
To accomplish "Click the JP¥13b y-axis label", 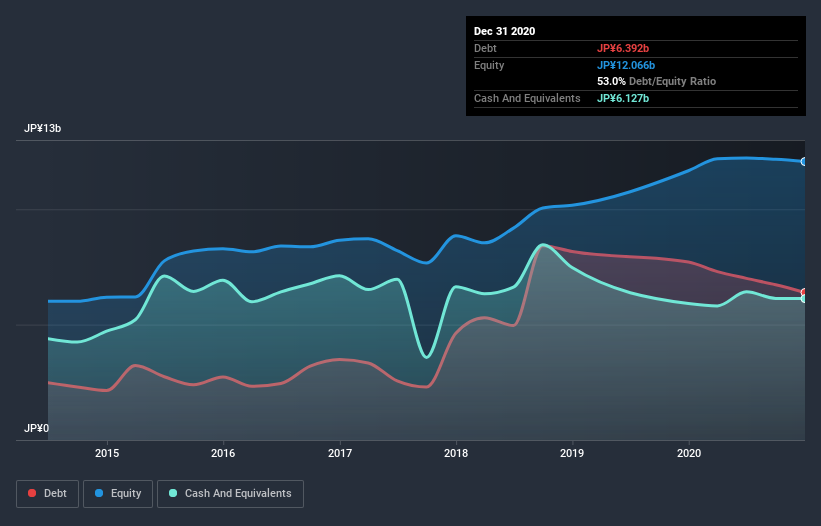I will pos(42,129).
